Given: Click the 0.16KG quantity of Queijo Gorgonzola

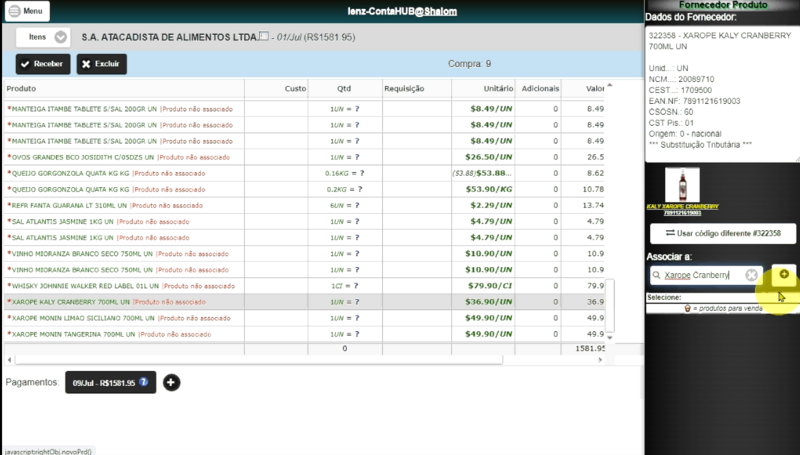Looking at the screenshot, I should 344,173.
